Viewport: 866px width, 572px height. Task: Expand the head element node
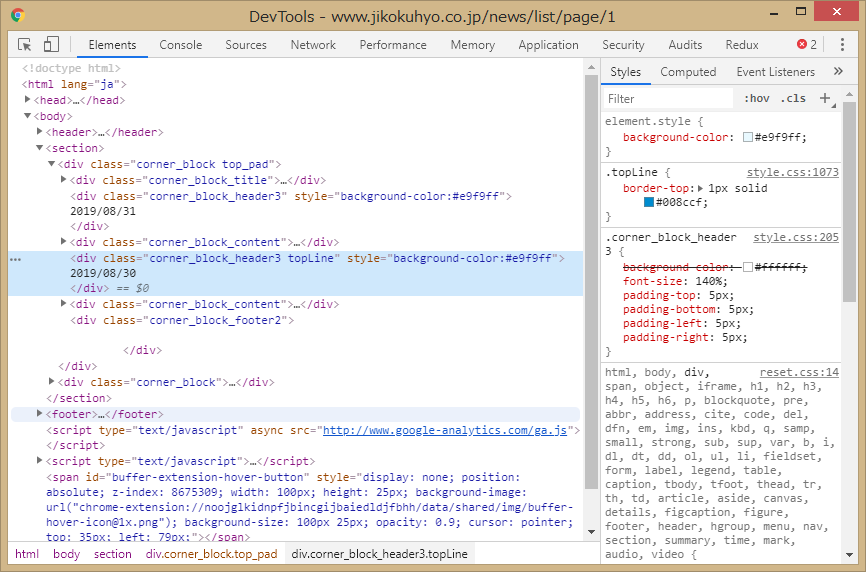point(28,100)
